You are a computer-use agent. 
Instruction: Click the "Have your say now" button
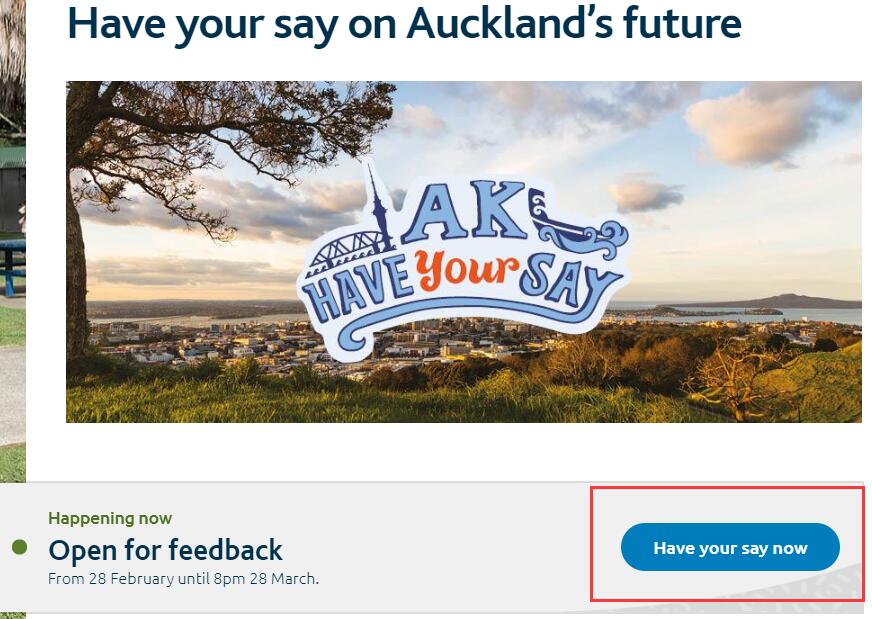point(730,548)
